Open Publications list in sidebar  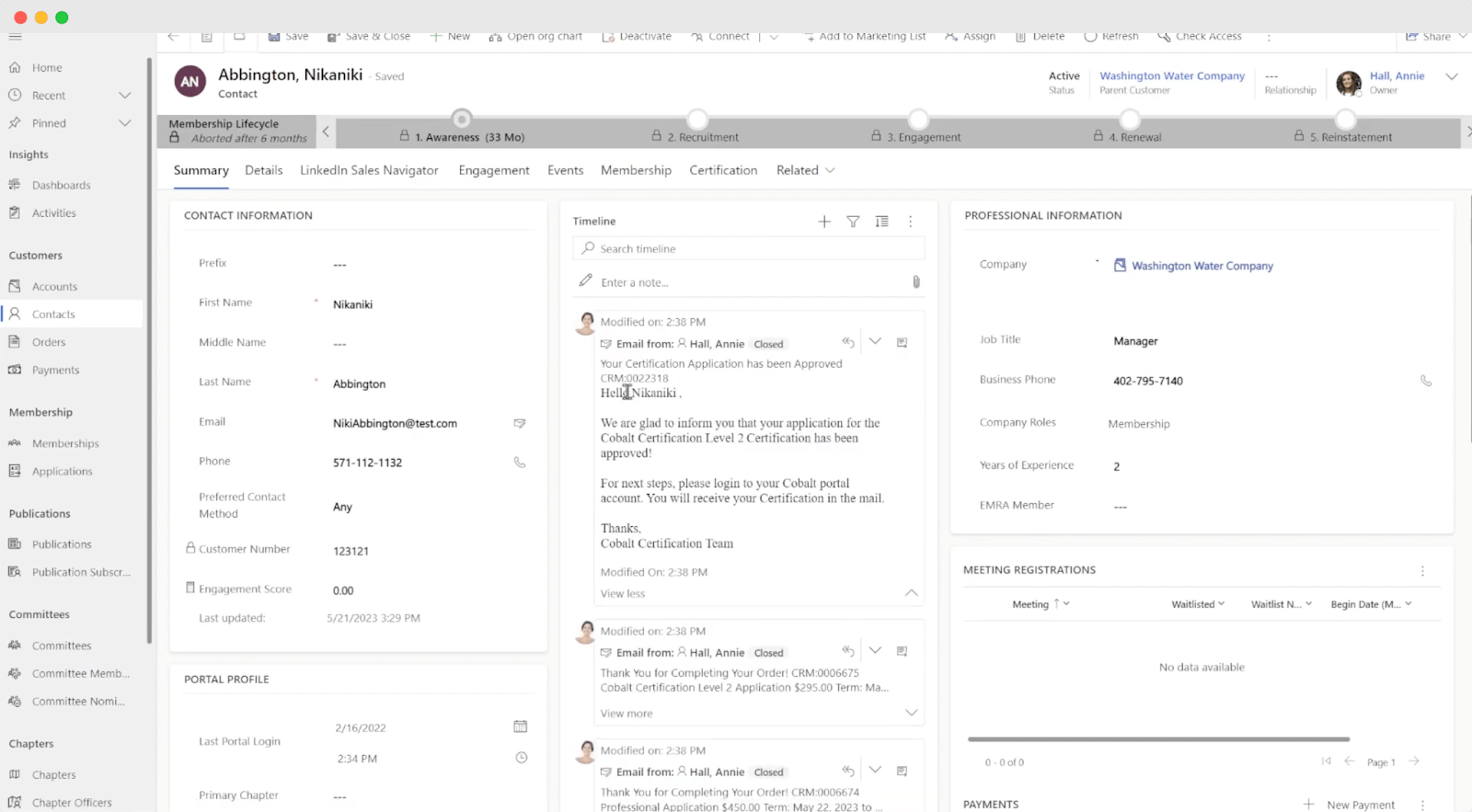[62, 544]
